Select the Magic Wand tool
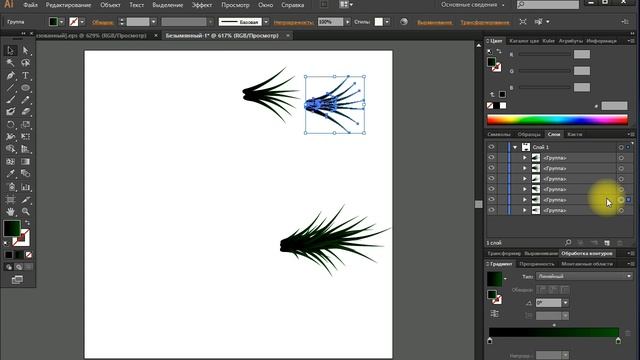This screenshot has height=360, width=640. (11, 63)
